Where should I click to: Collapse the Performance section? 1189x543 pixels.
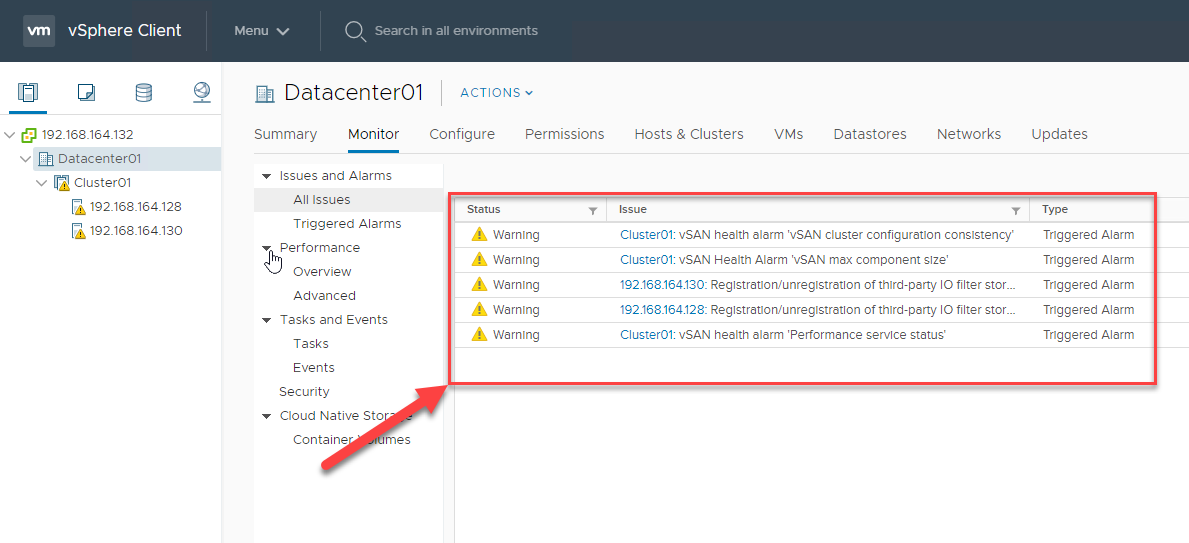(x=266, y=248)
